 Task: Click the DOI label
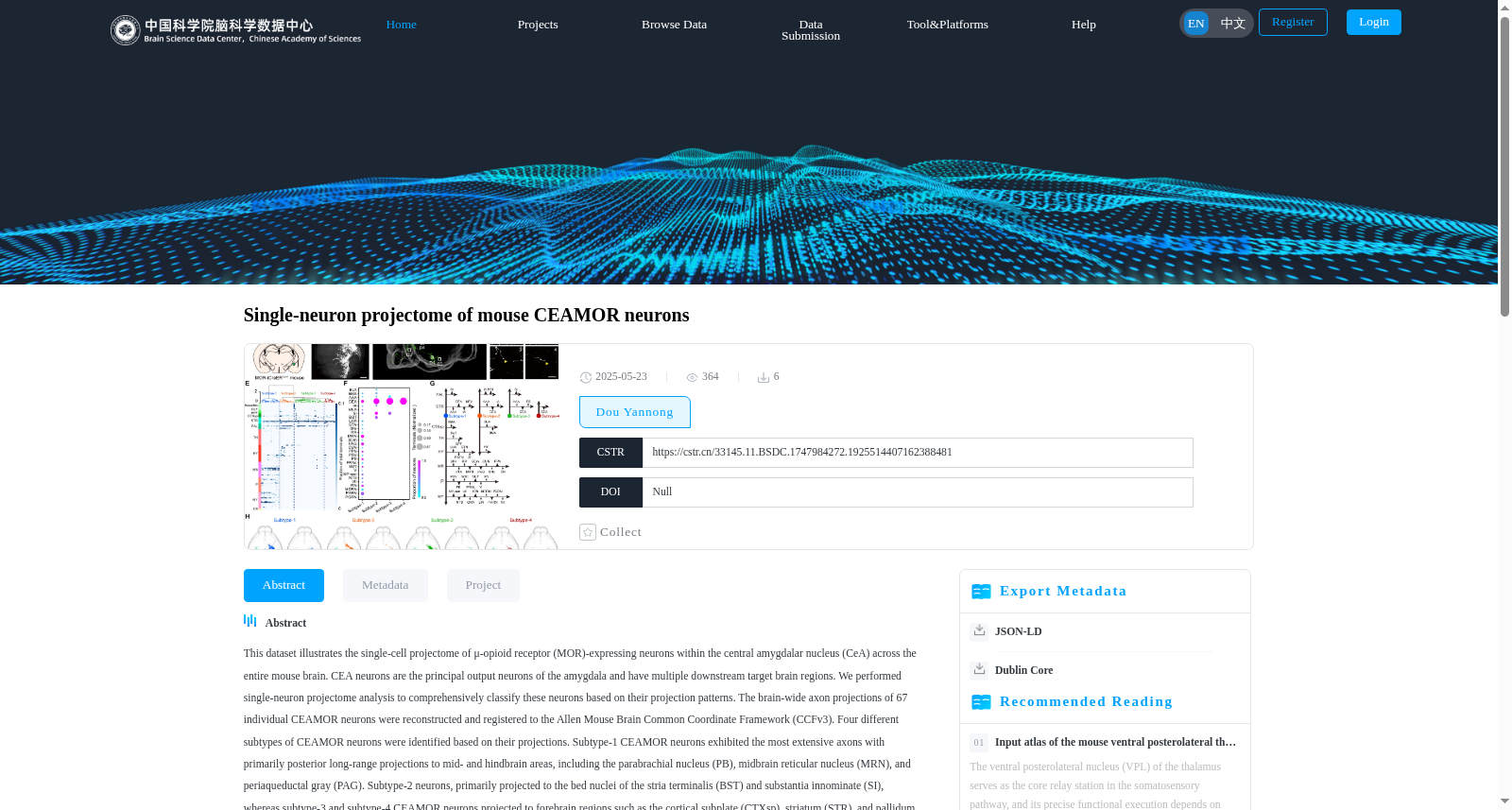610,492
